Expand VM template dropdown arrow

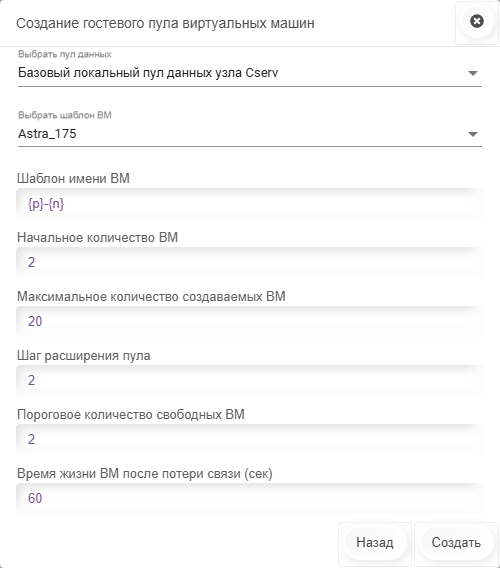pos(472,134)
